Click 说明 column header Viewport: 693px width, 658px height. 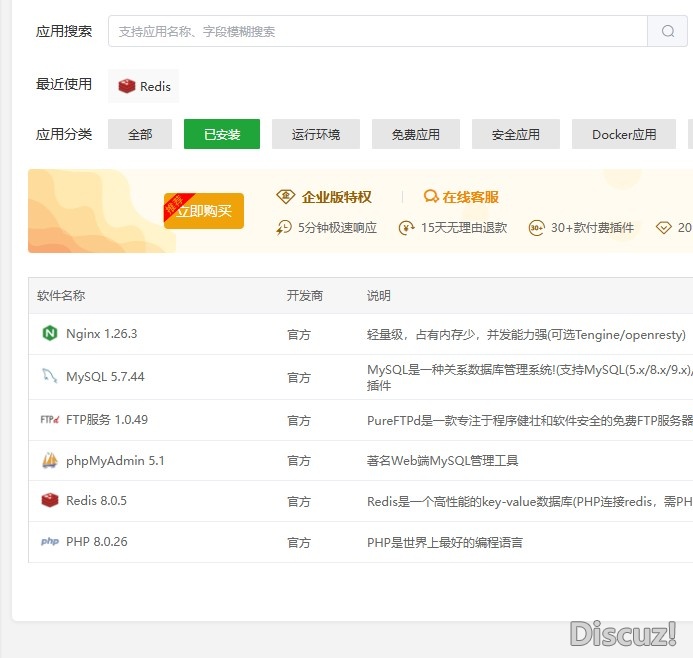coord(378,296)
